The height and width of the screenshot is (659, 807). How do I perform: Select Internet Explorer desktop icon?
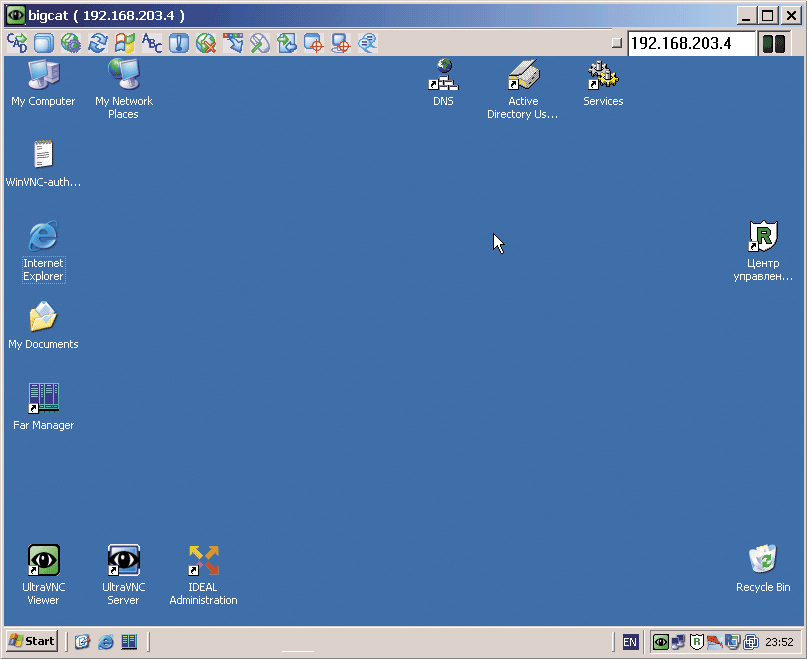pos(43,251)
